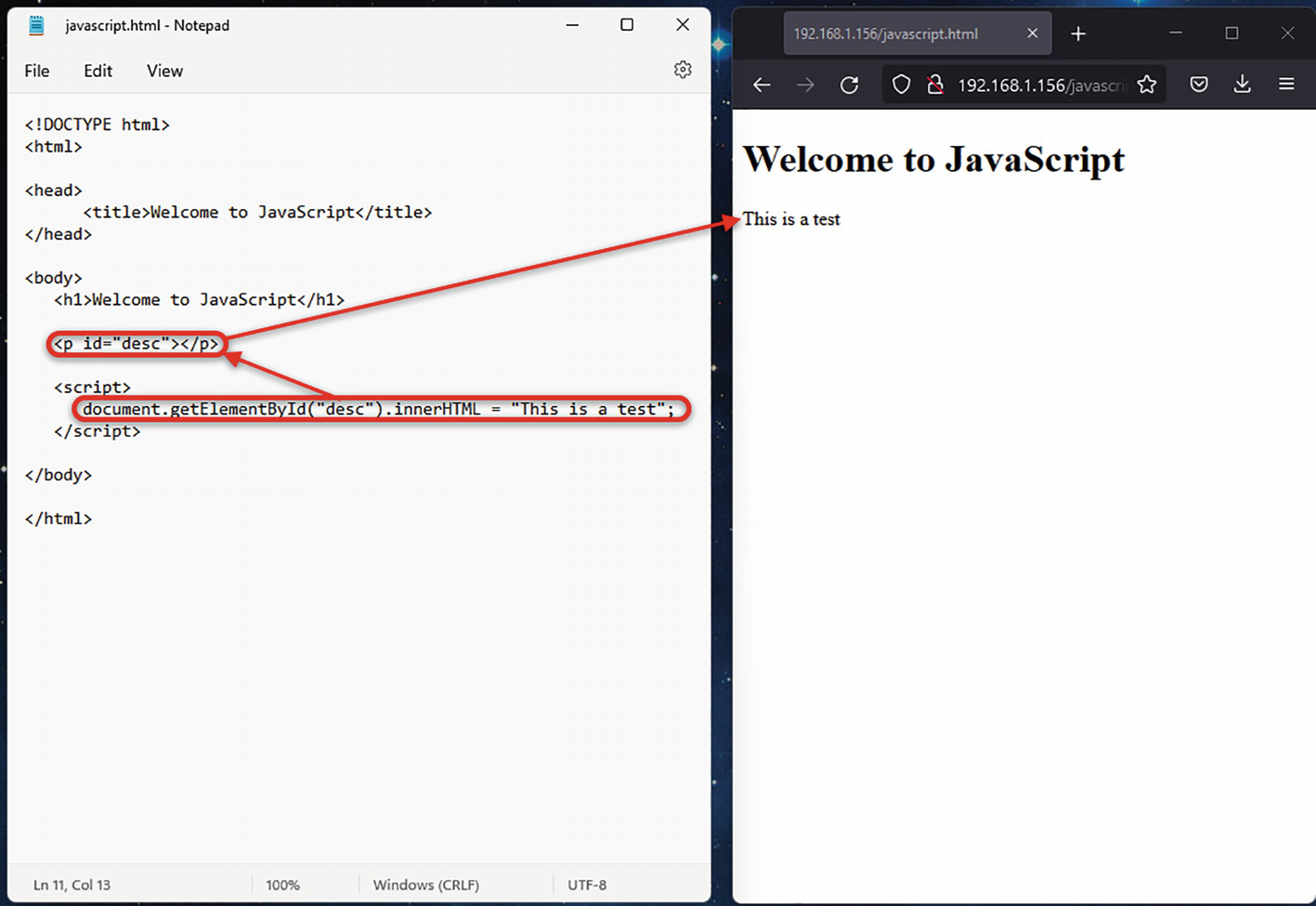
Task: Open the Edit menu in Notepad
Action: [x=98, y=72]
